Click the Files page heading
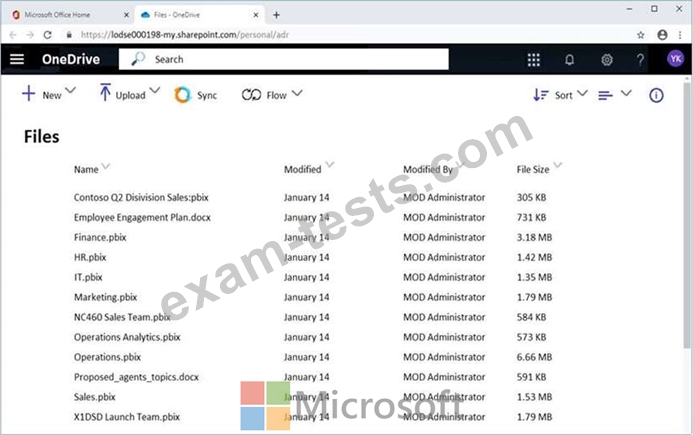This screenshot has width=693, height=435. pos(42,137)
